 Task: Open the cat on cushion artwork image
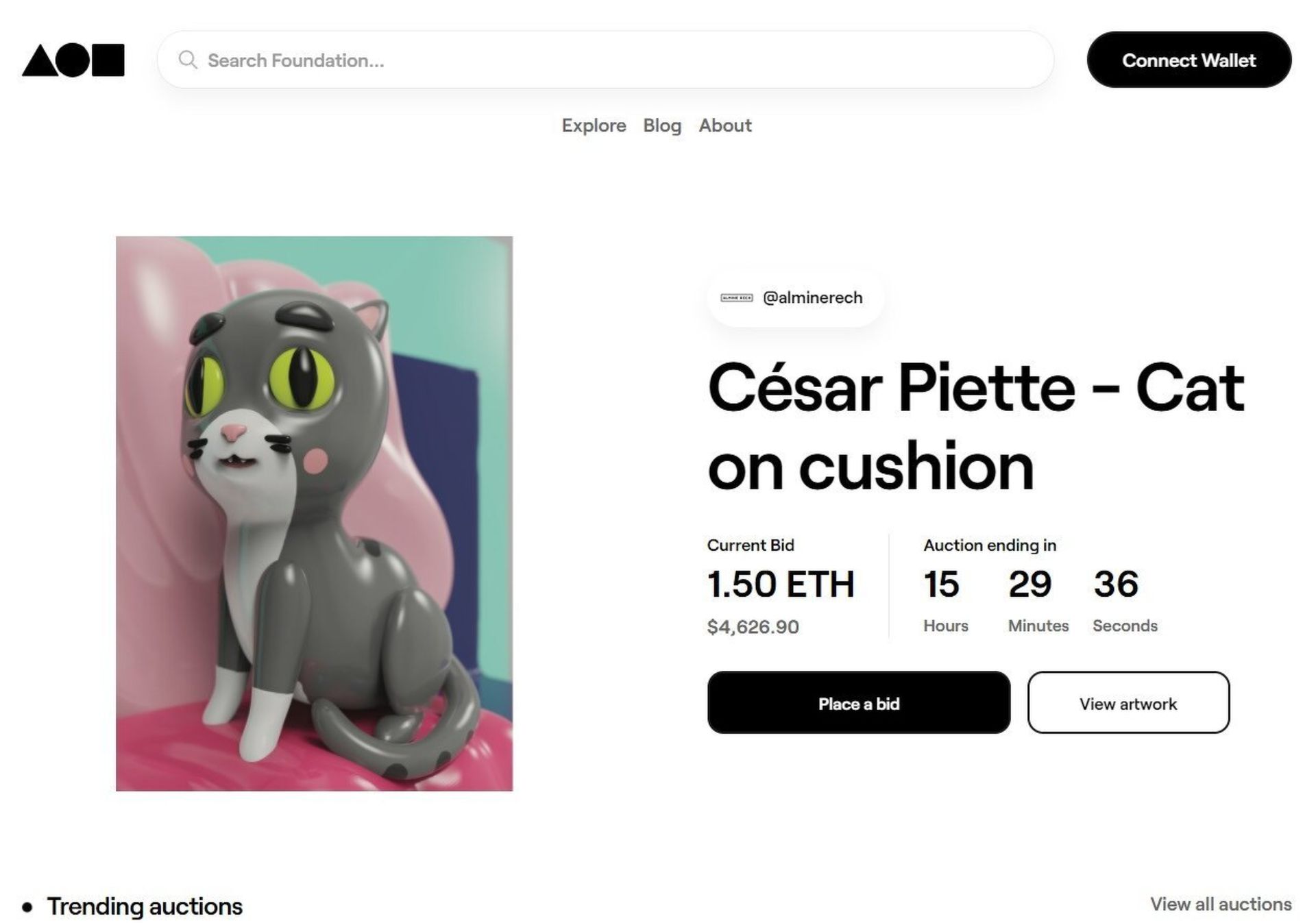click(x=314, y=513)
